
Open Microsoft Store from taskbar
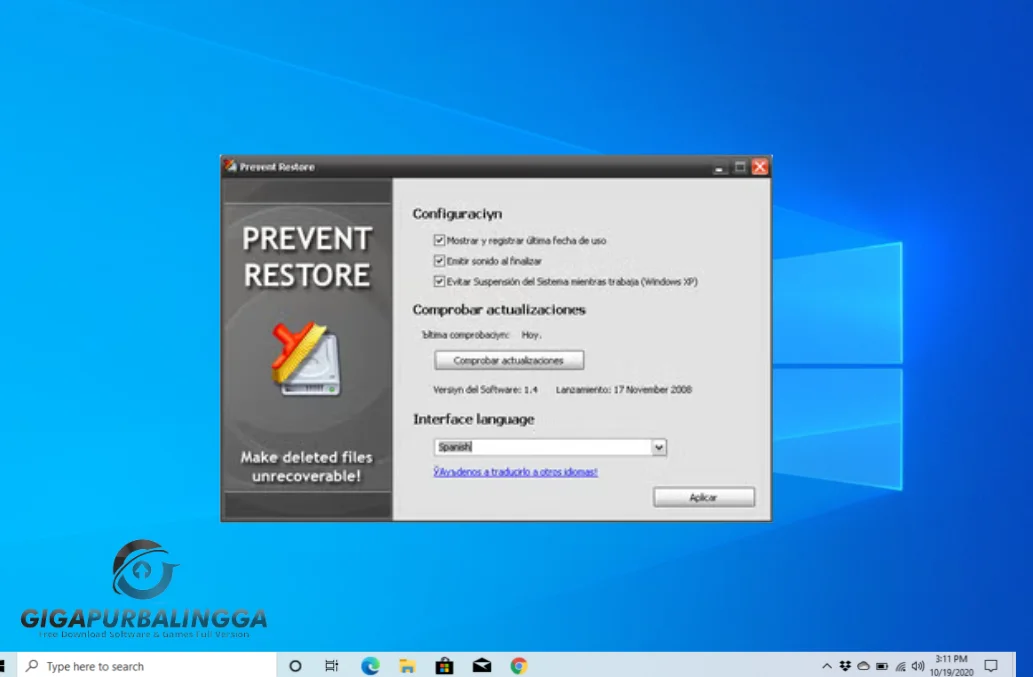[445, 666]
